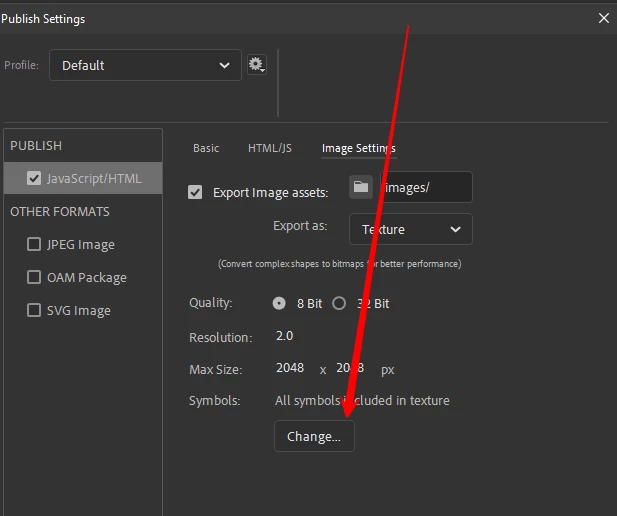The height and width of the screenshot is (516, 617).
Task: Select the Image Settings tab
Action: (358, 148)
